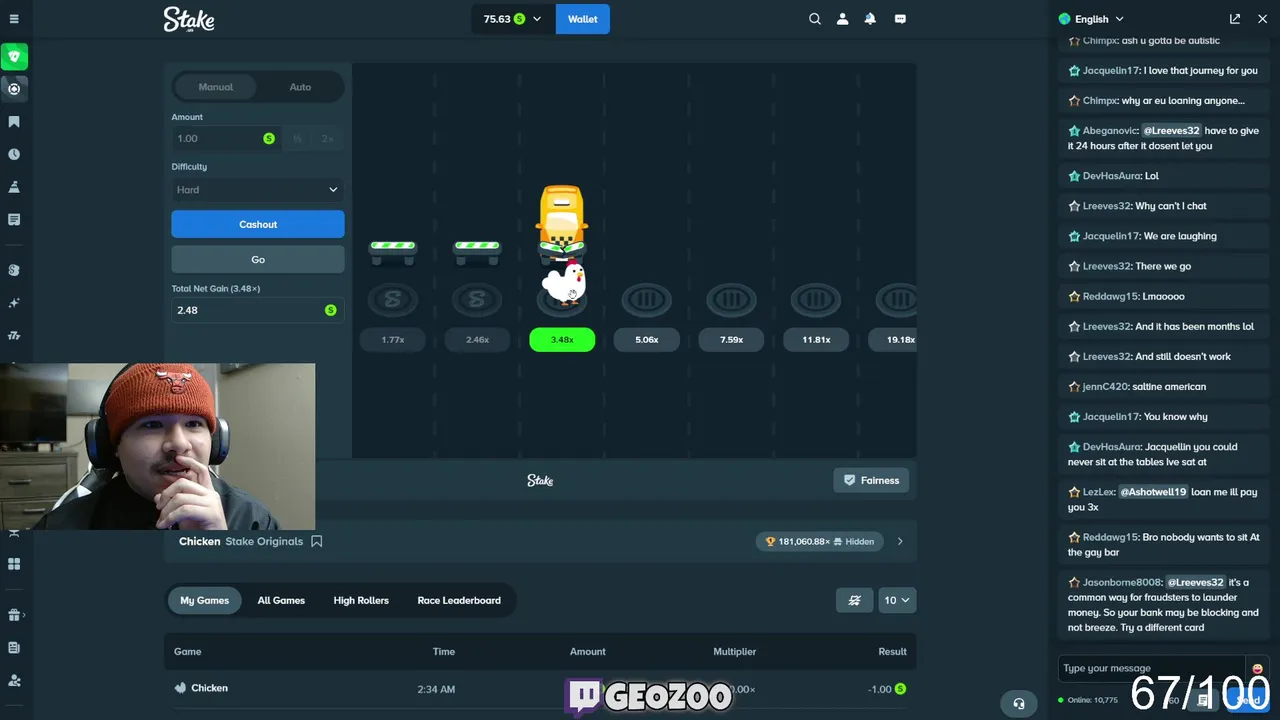Open chat user Jasonborne8008's profile
Screen dimensions: 1280x720
(x=1121, y=582)
